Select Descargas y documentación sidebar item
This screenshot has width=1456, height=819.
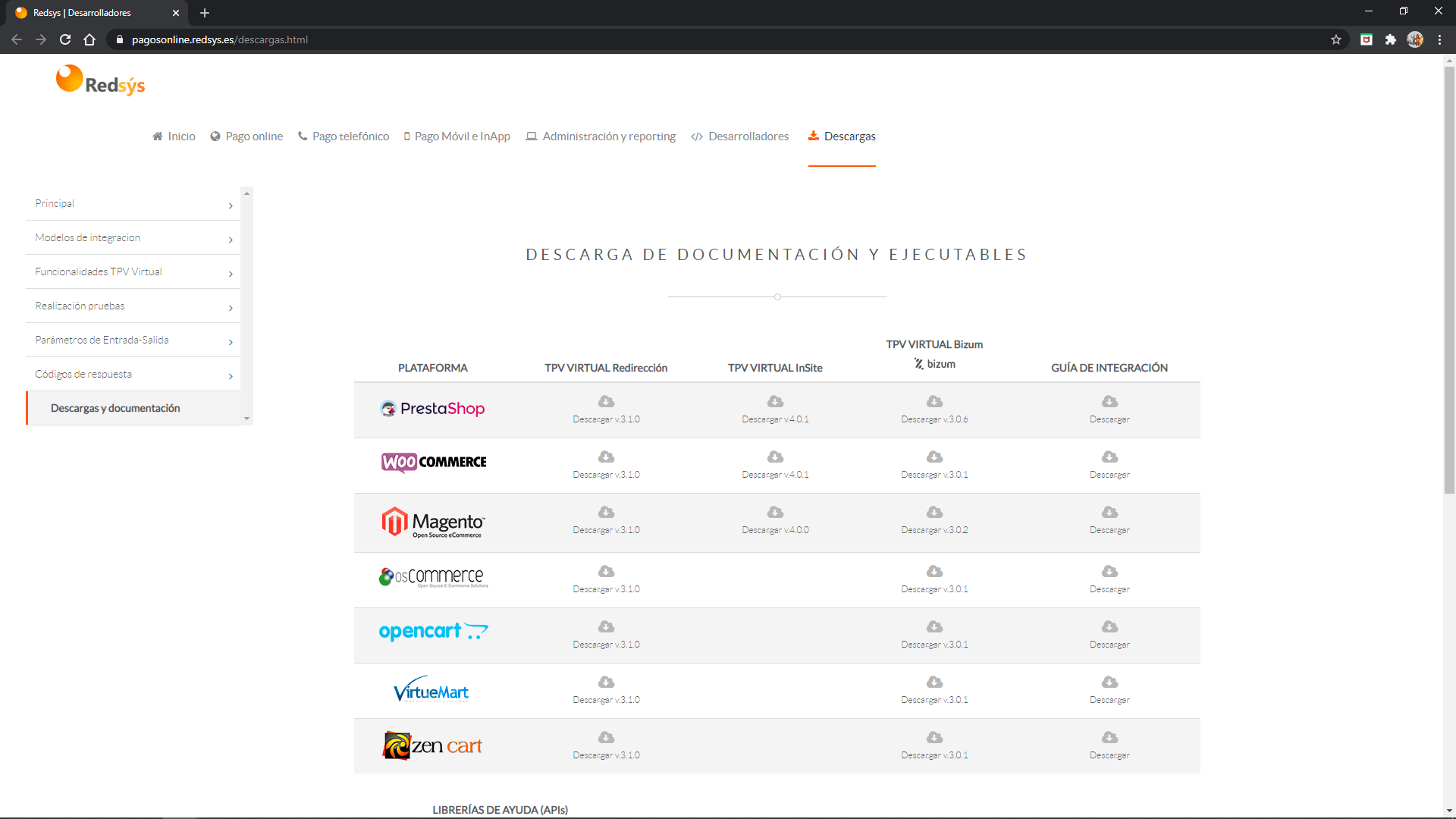tap(133, 408)
